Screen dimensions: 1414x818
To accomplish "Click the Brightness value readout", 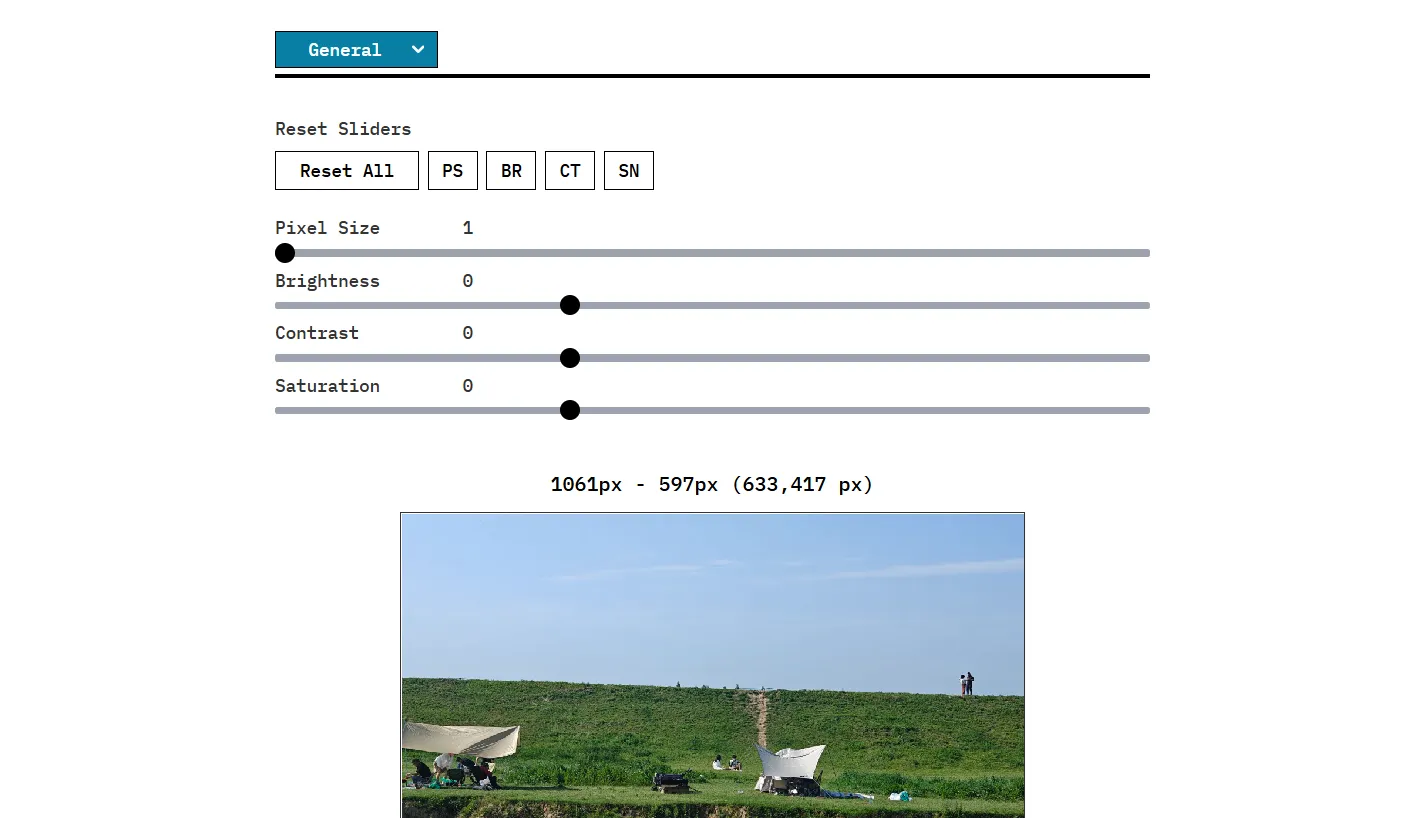I will (x=467, y=281).
